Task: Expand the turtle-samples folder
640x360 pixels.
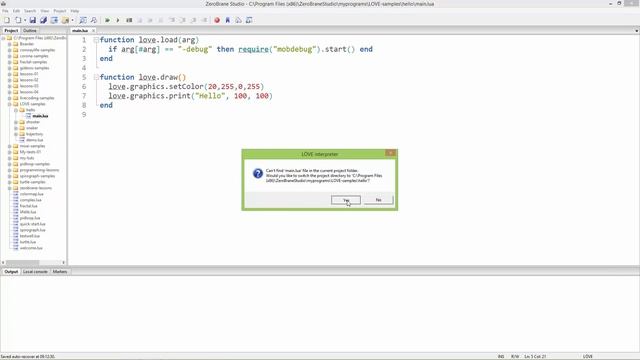Action: point(9,182)
